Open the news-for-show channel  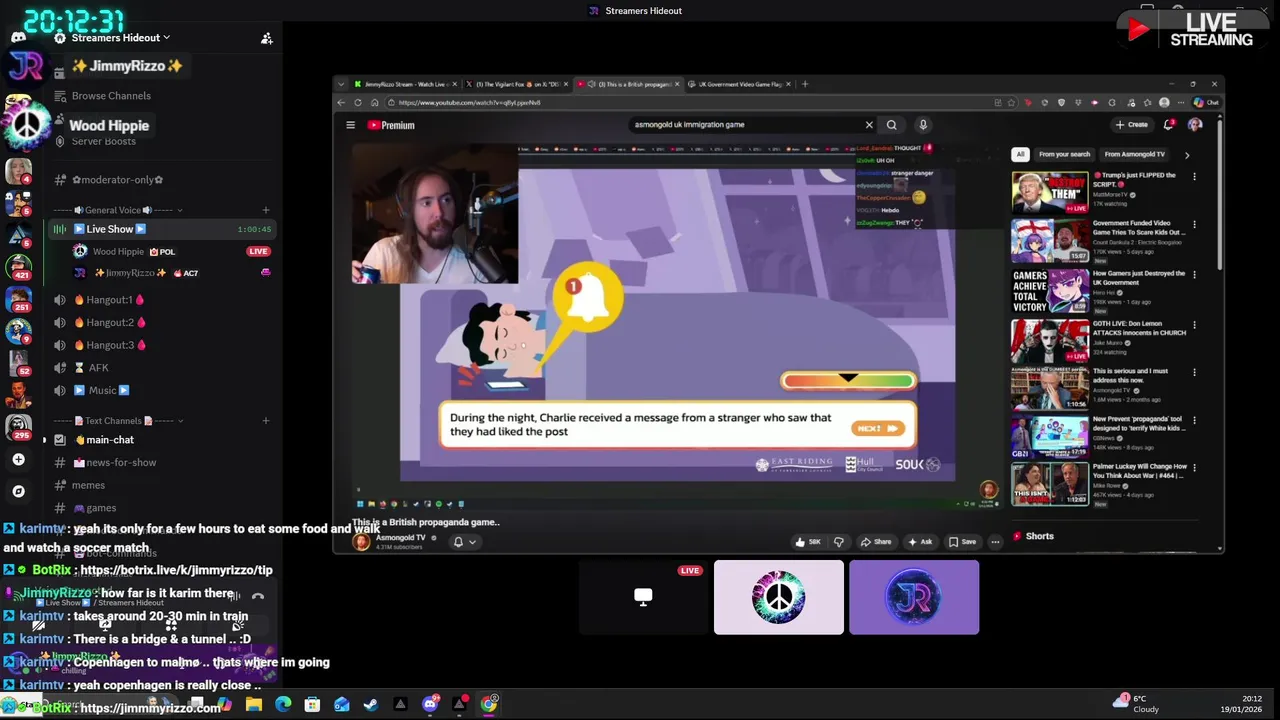click(x=121, y=463)
